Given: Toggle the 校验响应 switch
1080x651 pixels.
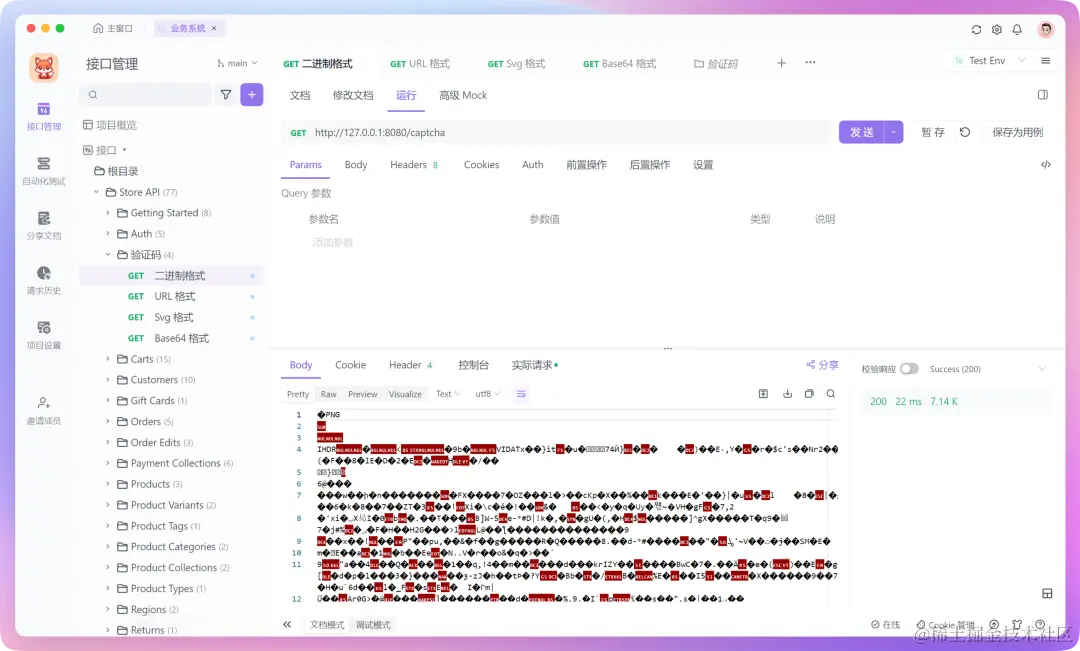Looking at the screenshot, I should pos(909,368).
